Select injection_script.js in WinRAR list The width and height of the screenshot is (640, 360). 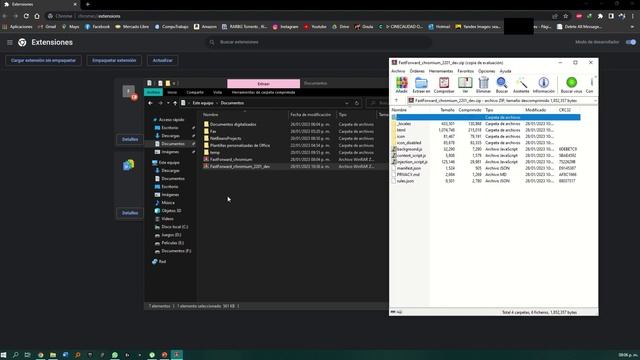(412, 162)
